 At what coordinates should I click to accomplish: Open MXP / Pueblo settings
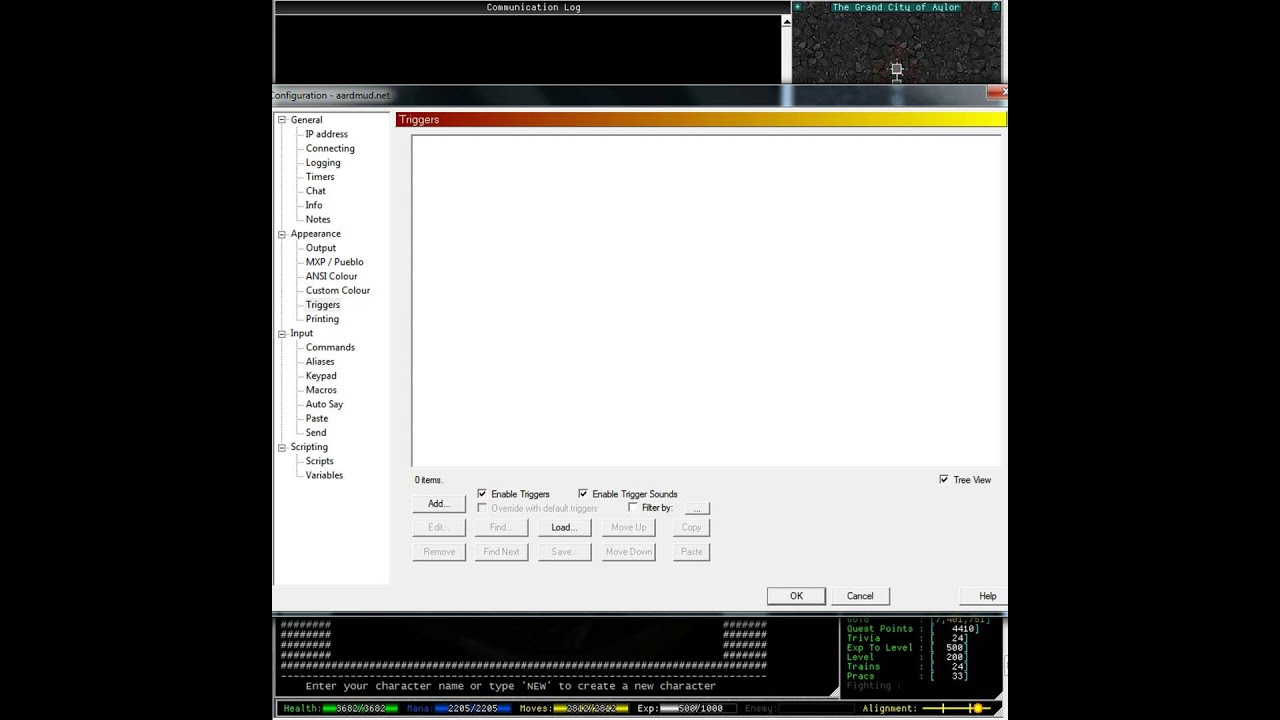[x=335, y=262]
